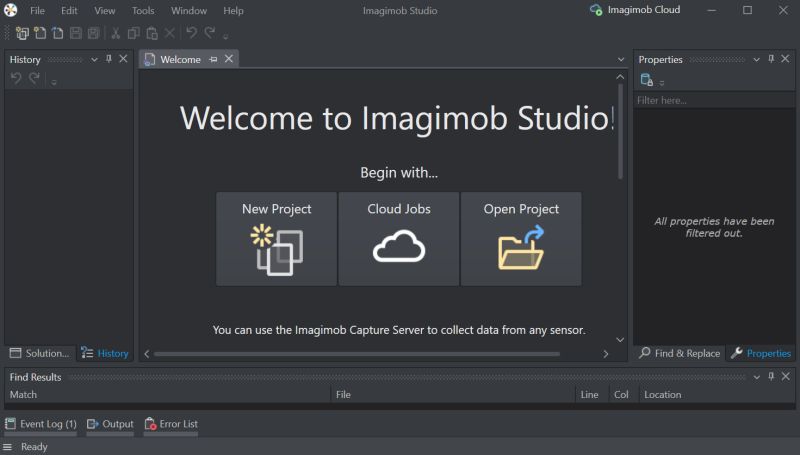Click the Save All toolbar icon
Viewport: 800px width, 455px height.
coord(93,33)
